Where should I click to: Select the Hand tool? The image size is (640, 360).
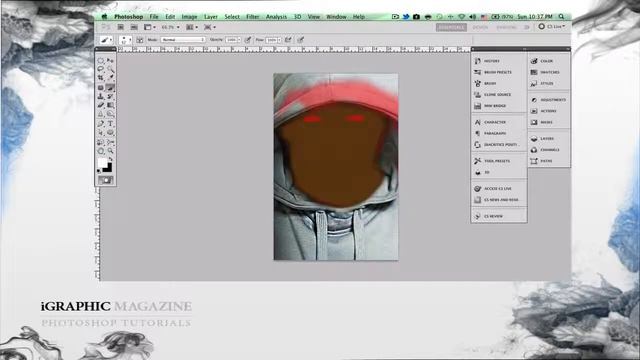click(101, 151)
